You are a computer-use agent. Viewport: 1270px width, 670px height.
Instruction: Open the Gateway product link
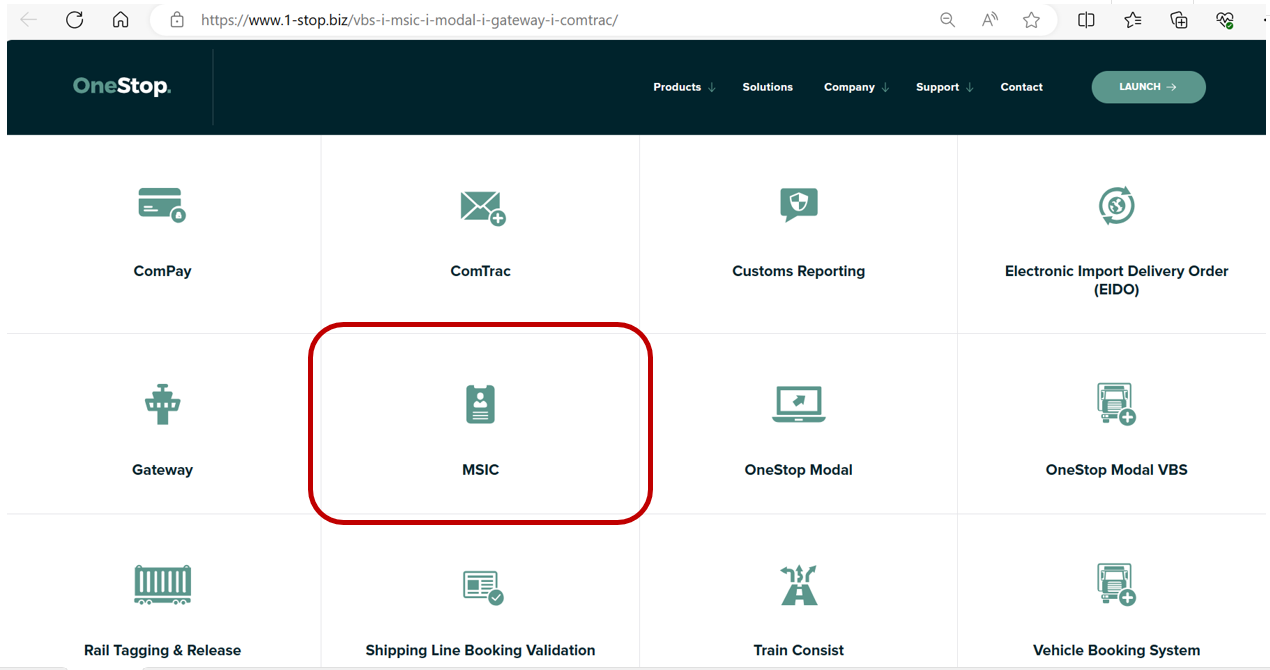tap(162, 470)
